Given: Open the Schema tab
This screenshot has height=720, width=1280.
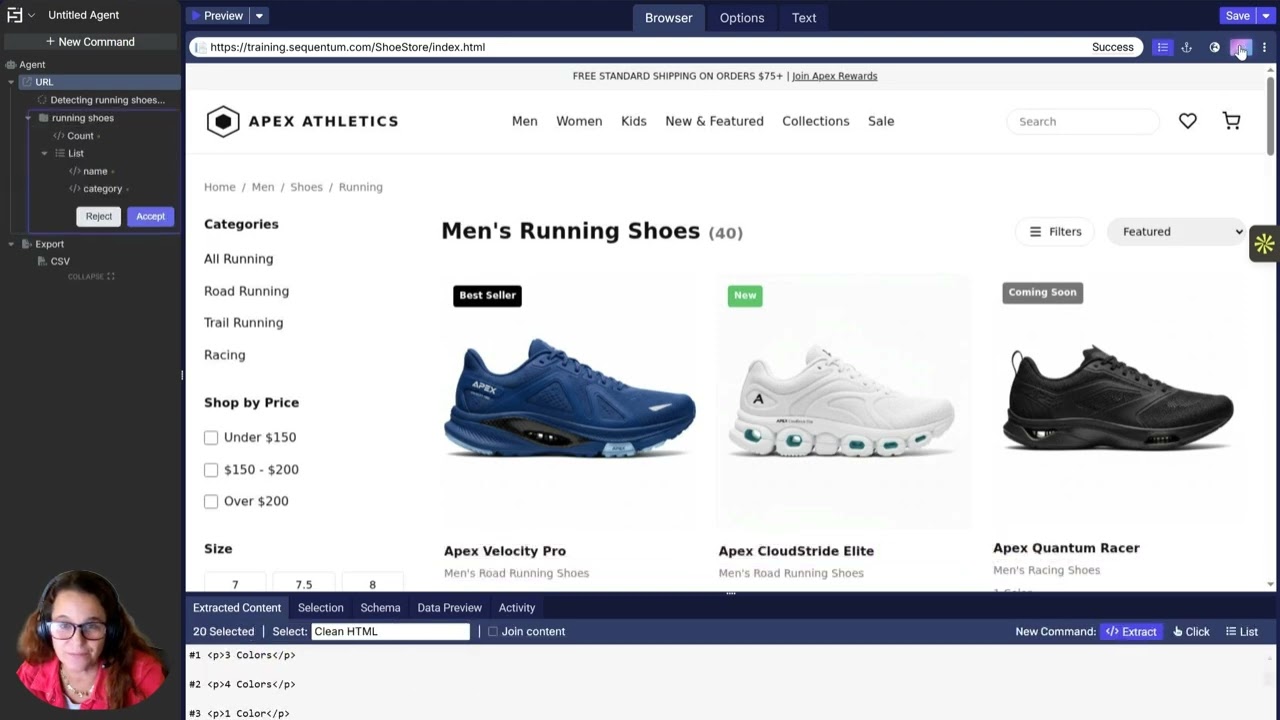Looking at the screenshot, I should (x=380, y=608).
